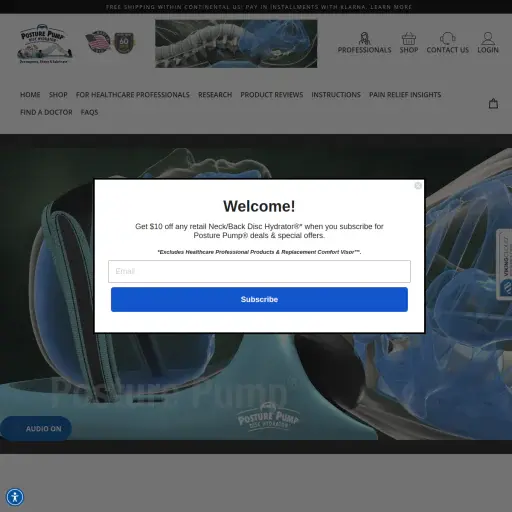The image size is (512, 512).
Task: Open For Healthcare Professionals menu
Action: click(133, 95)
